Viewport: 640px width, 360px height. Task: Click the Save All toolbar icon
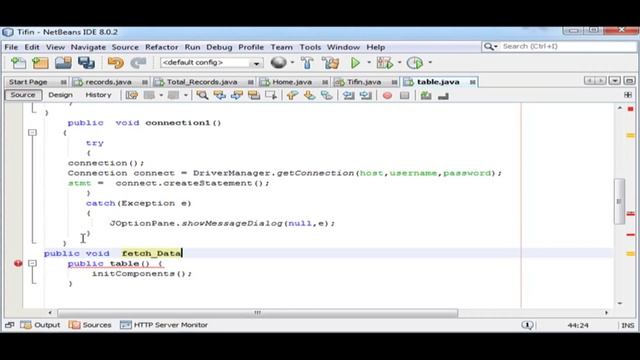pos(87,63)
